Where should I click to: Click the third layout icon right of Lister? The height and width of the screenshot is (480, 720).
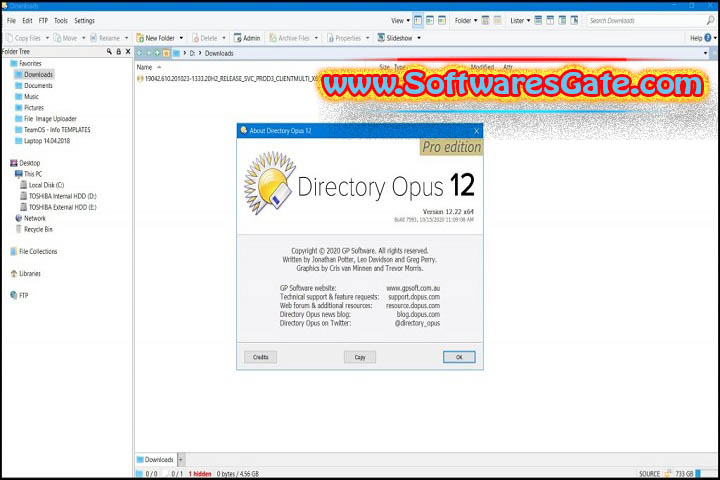click(562, 21)
